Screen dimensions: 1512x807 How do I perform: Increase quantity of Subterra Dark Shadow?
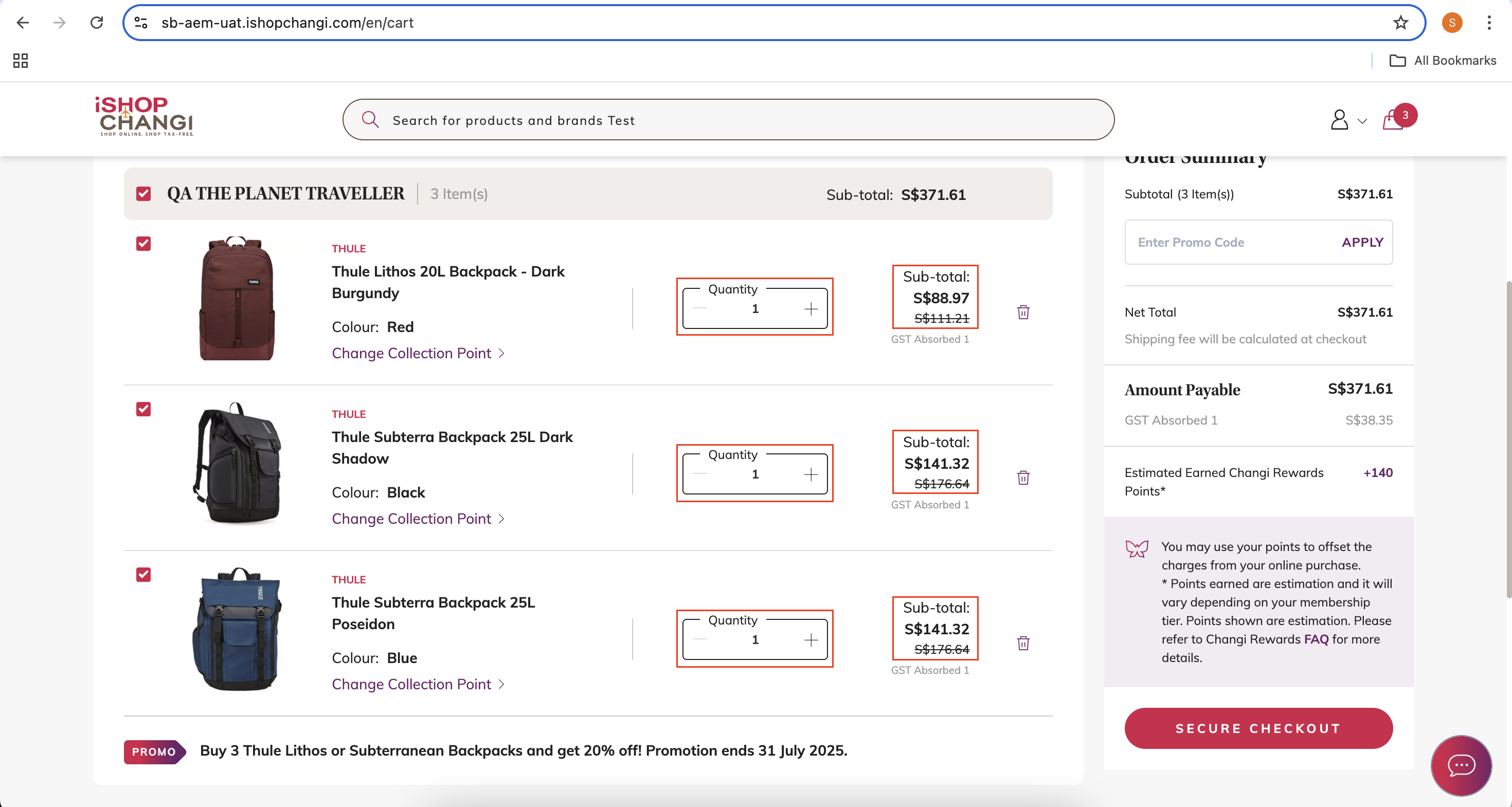pyautogui.click(x=811, y=474)
